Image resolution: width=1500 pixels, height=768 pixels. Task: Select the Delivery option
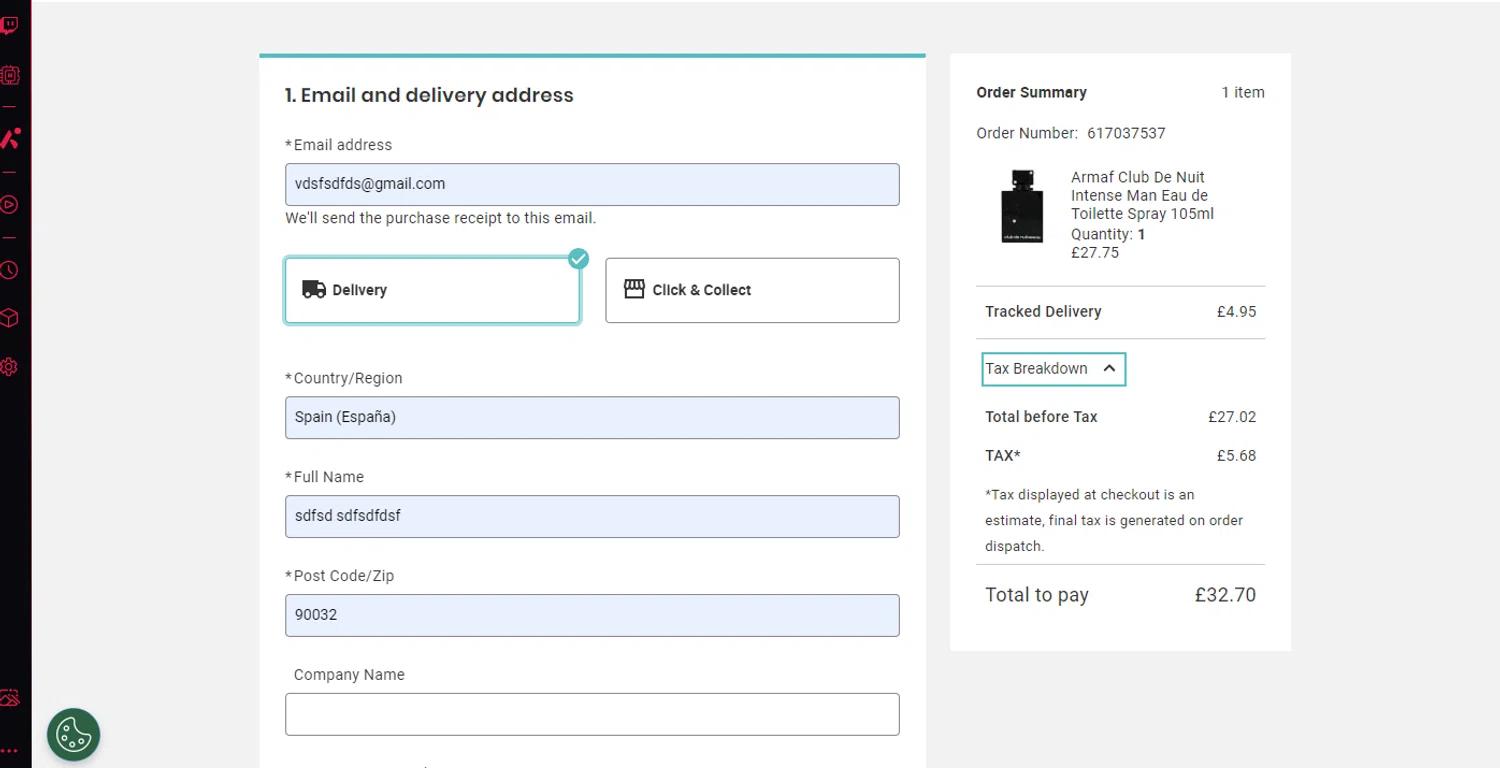(432, 290)
